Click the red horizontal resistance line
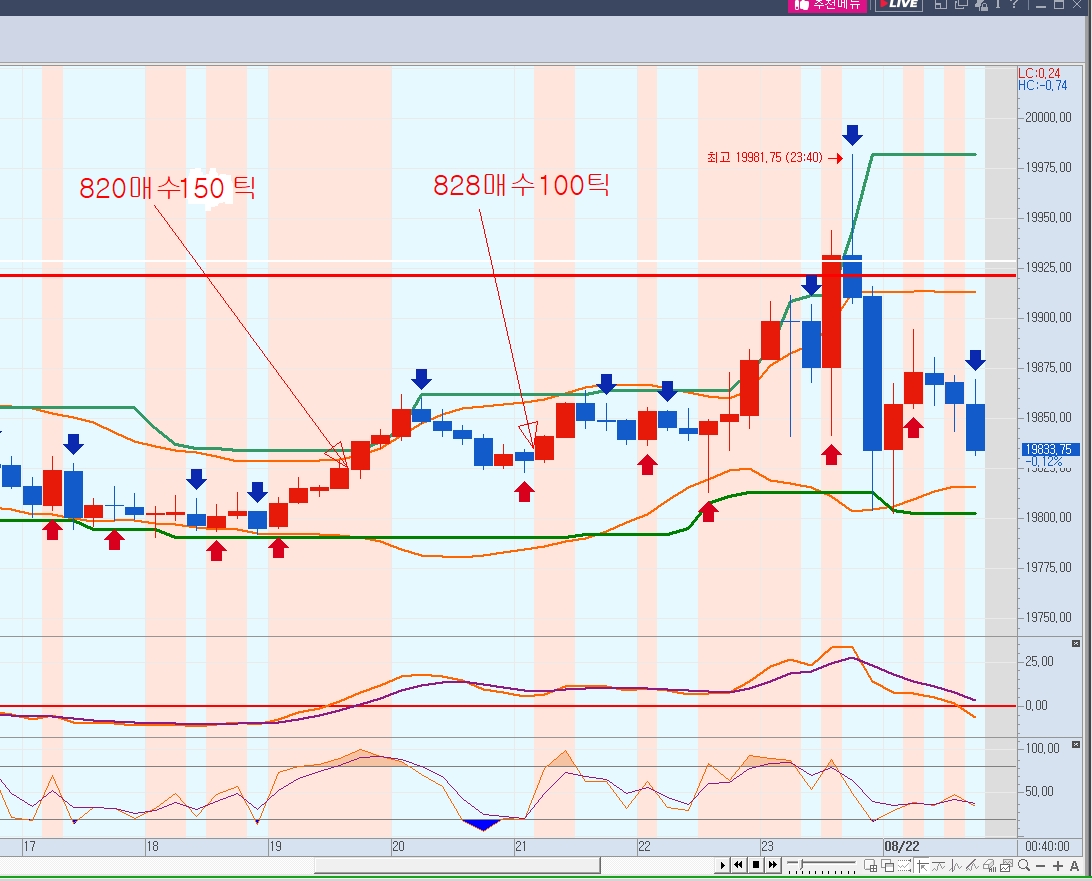This screenshot has height=881, width=1092. pos(508,276)
